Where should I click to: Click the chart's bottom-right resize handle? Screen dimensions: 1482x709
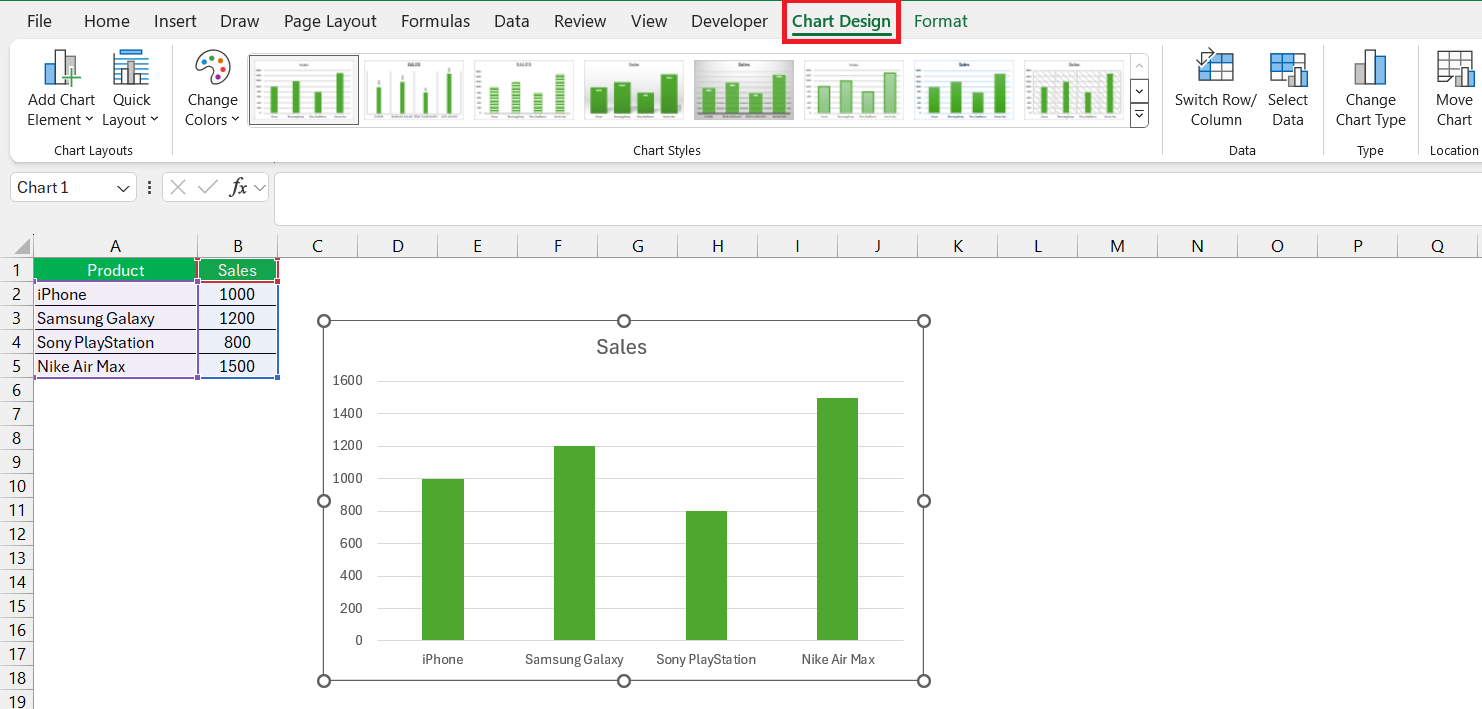924,681
